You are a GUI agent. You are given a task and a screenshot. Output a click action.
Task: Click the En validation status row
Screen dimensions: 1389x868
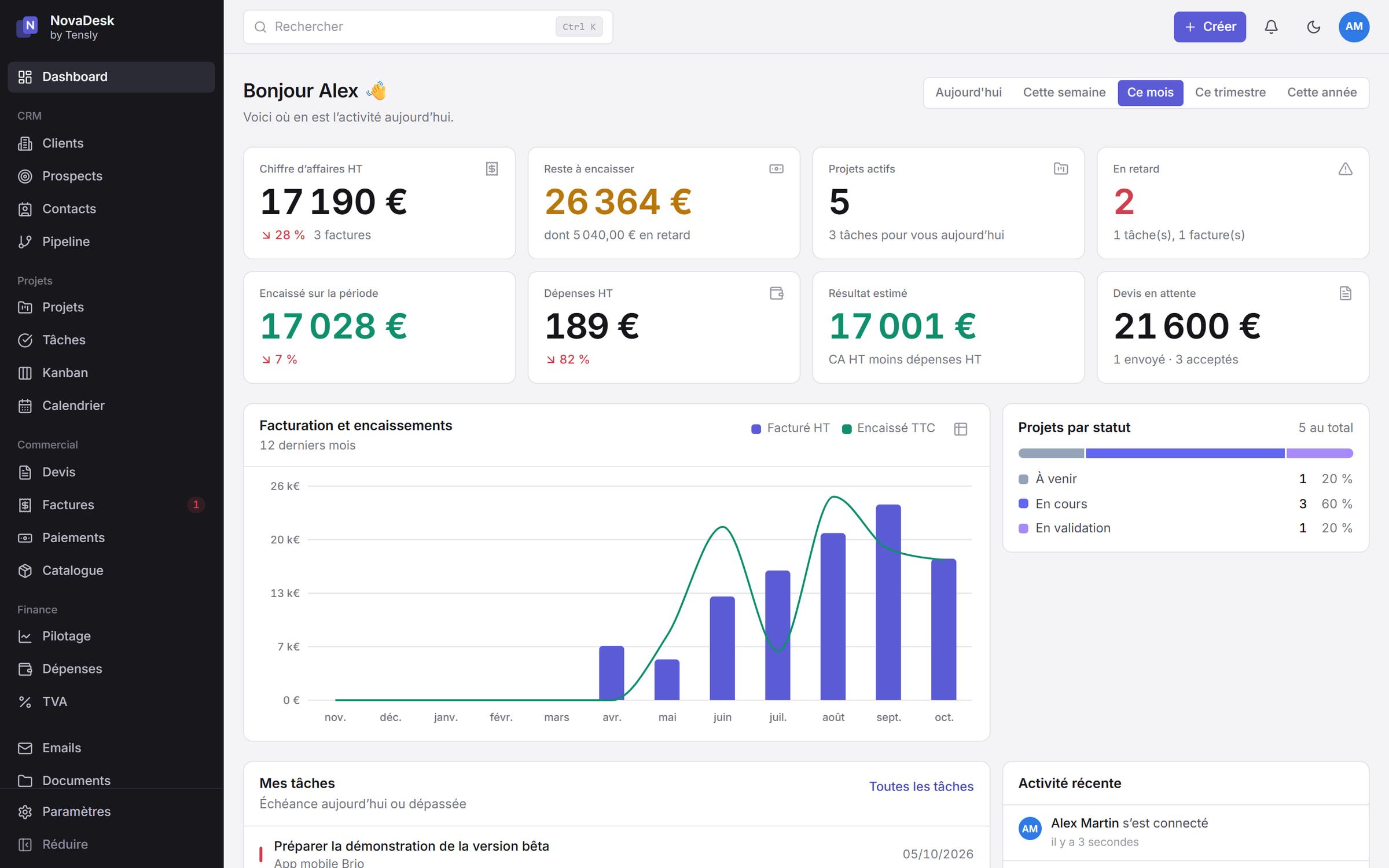[1185, 528]
